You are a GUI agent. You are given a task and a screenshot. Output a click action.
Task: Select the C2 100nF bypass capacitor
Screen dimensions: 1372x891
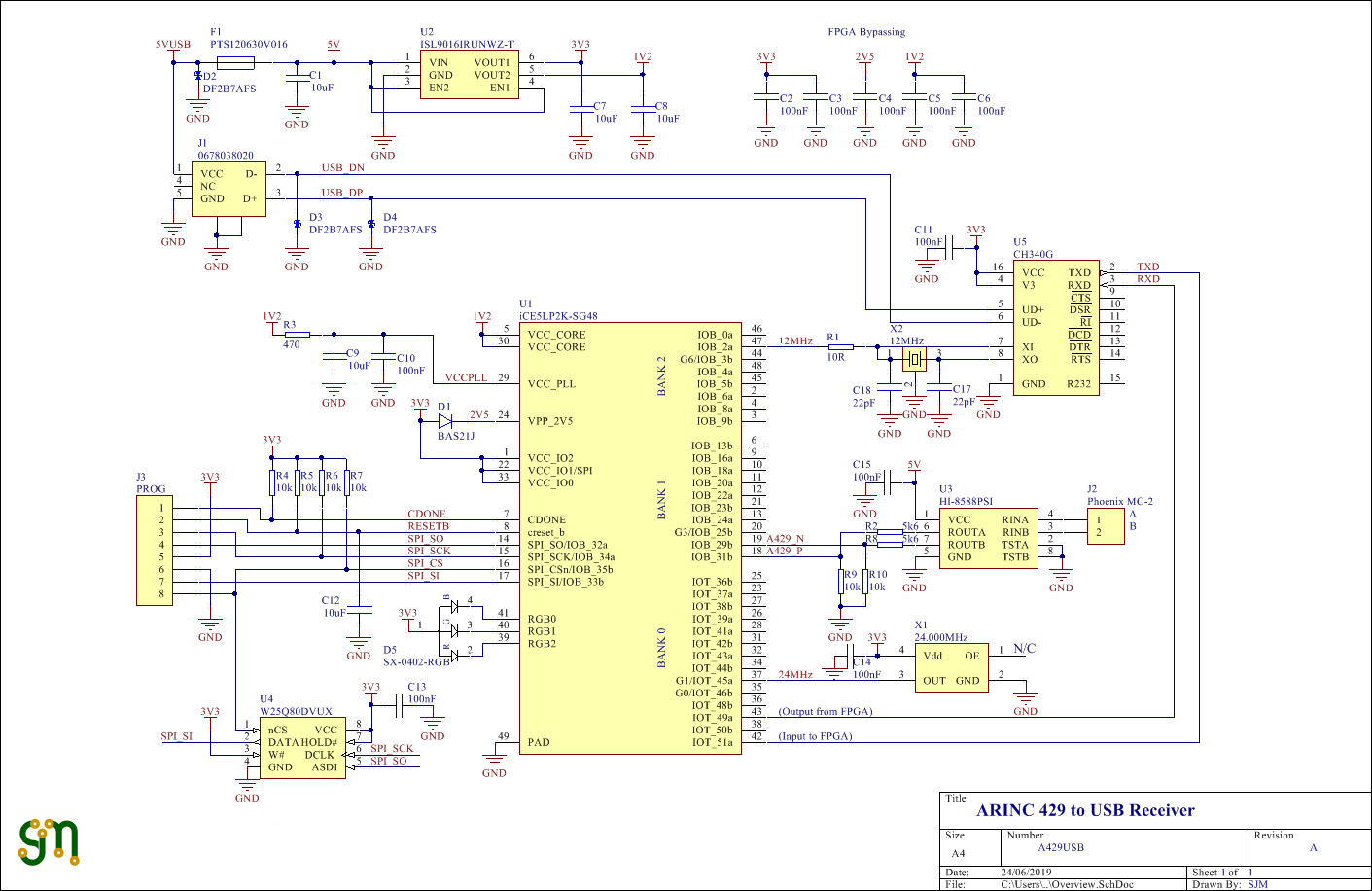coord(766,97)
